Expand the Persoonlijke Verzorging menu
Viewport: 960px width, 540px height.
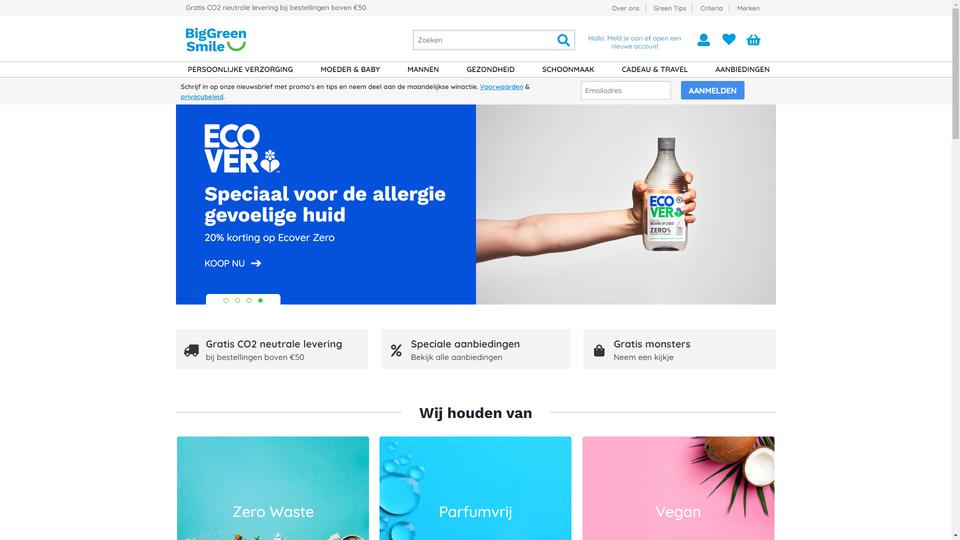click(240, 70)
